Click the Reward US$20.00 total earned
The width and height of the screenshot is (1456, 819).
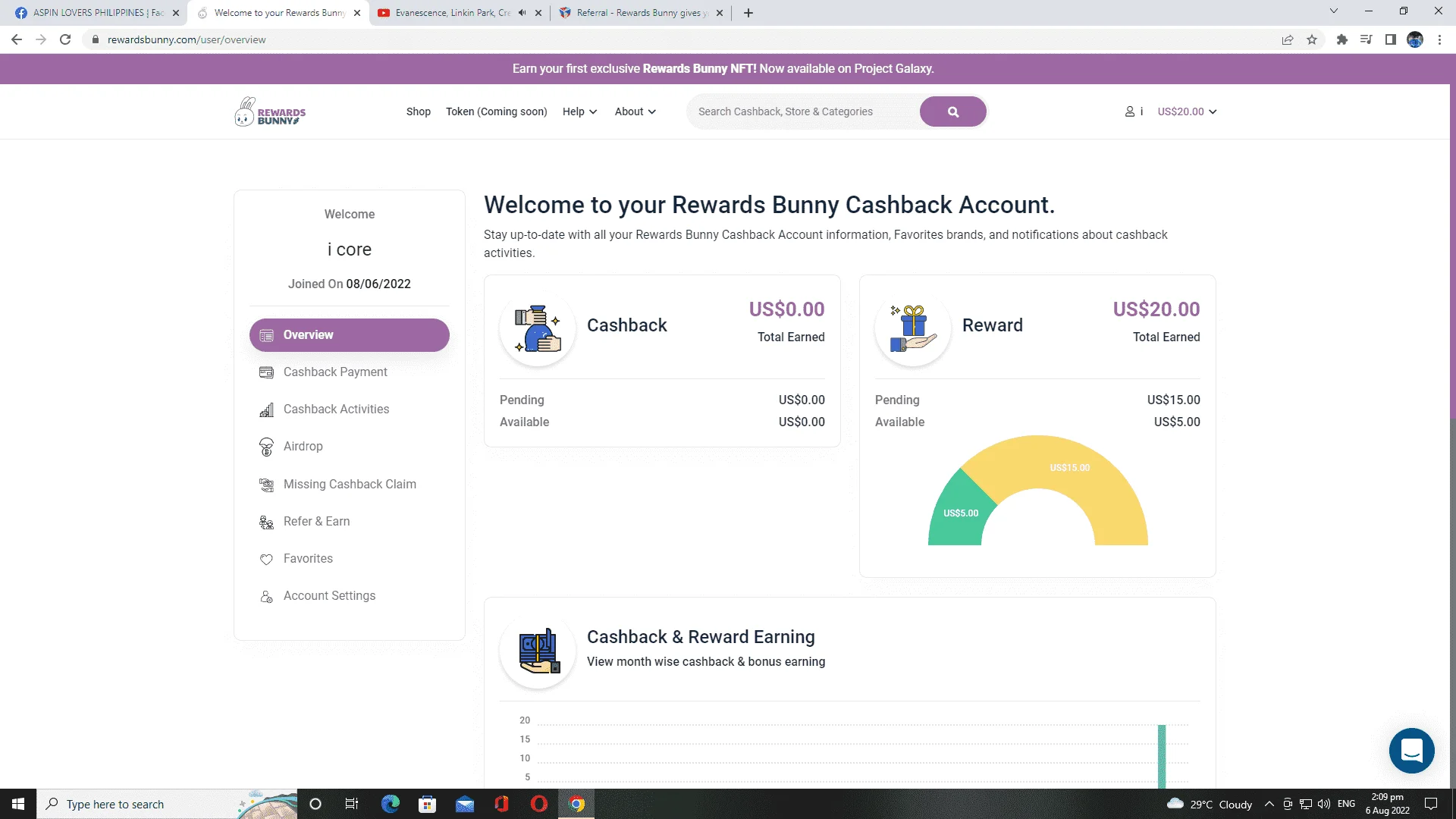click(1156, 309)
